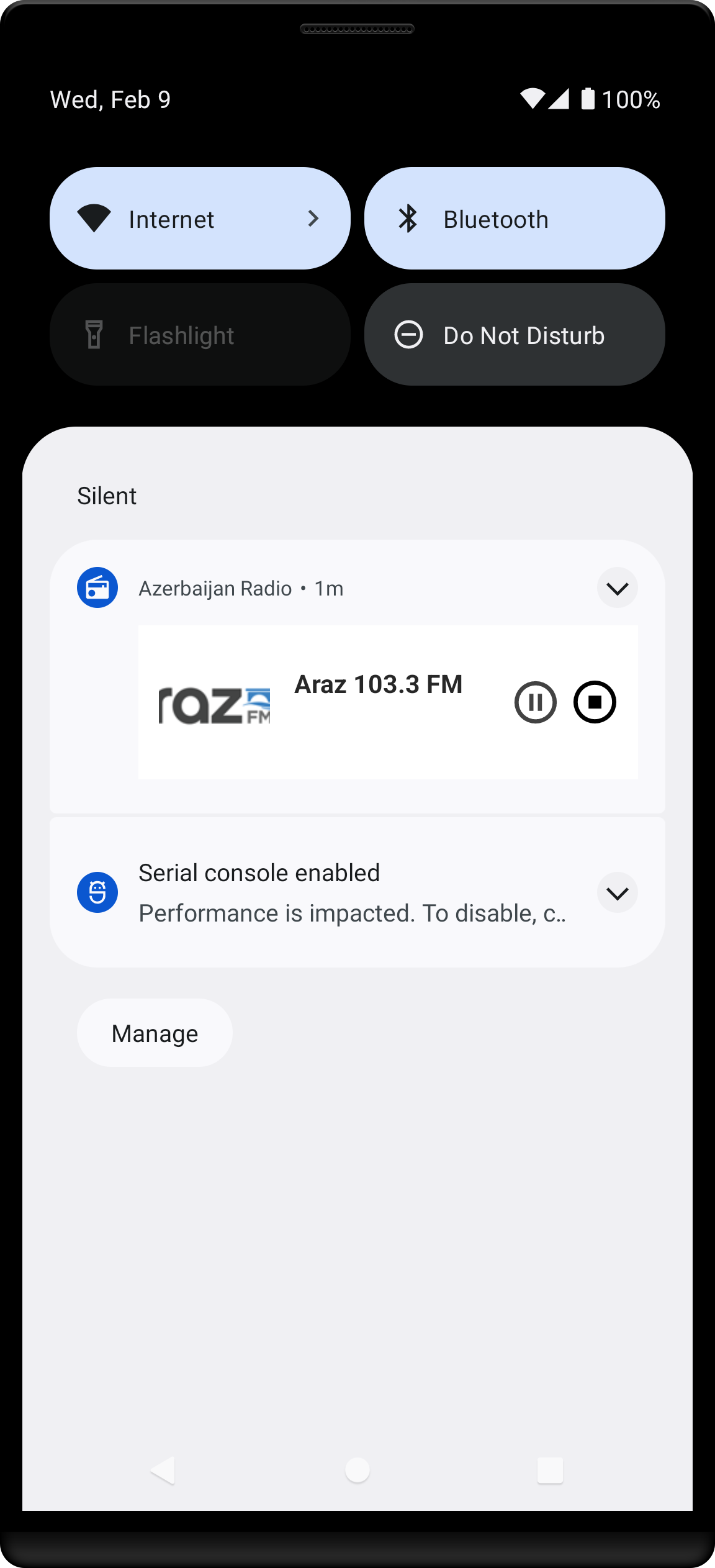715x1568 pixels.
Task: Tap the Wi-Fi status bar icon
Action: tap(533, 99)
